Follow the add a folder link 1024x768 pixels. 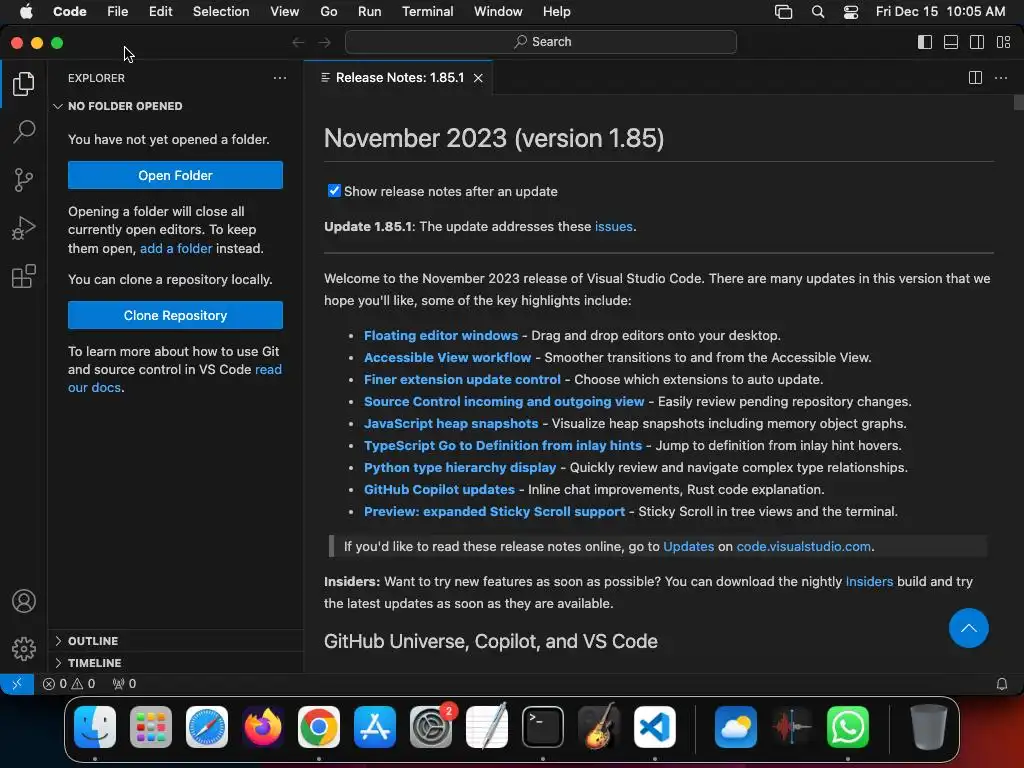[x=176, y=248]
